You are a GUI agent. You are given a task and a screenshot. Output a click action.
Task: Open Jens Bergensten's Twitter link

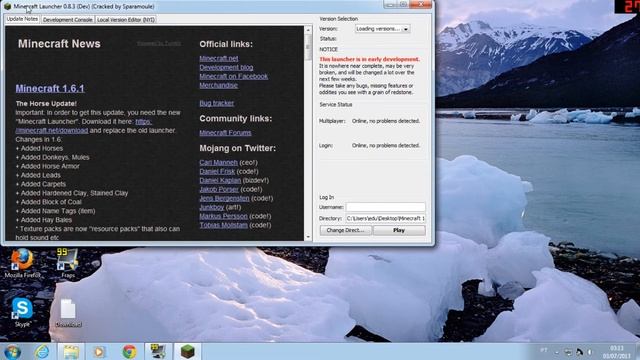point(224,198)
